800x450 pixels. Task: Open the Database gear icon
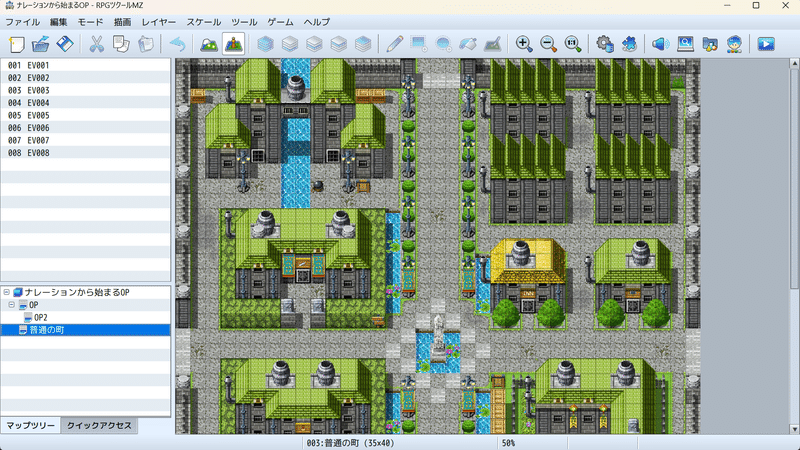pyautogui.click(x=605, y=44)
